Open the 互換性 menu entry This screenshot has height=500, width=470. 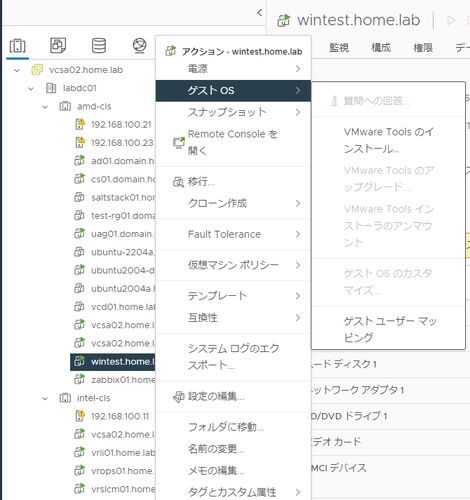pyautogui.click(x=233, y=317)
